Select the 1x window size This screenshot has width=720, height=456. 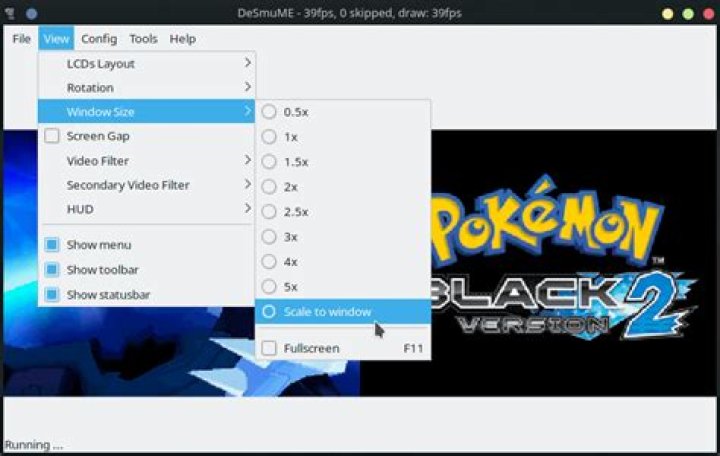343,137
